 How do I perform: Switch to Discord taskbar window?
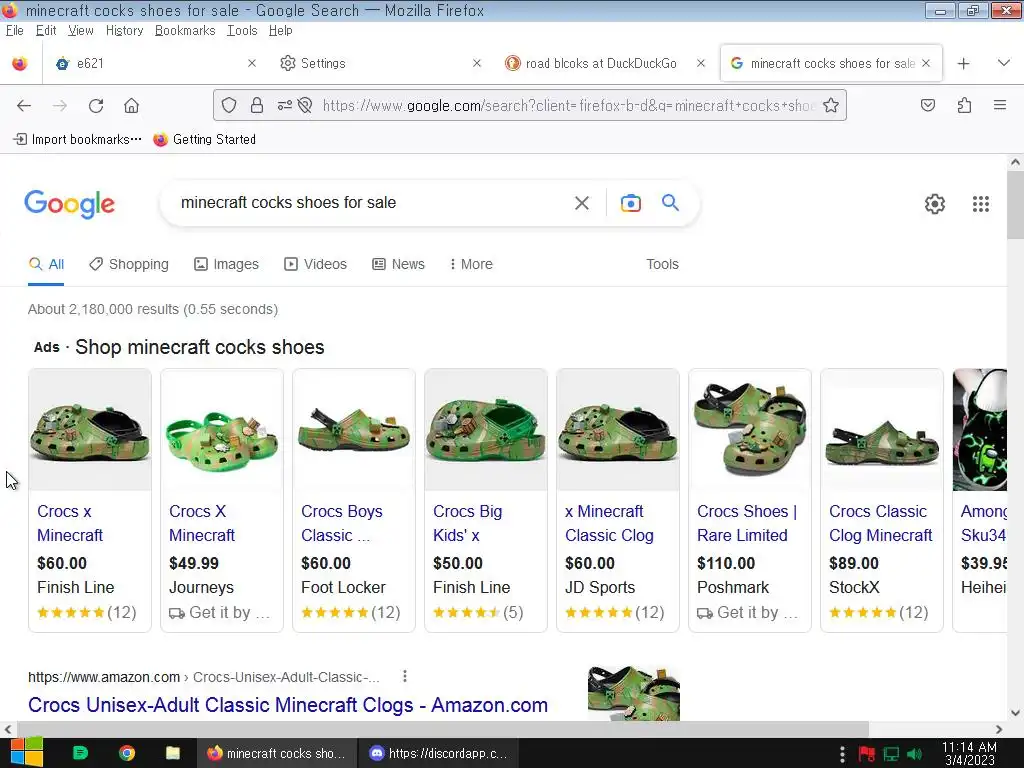click(x=438, y=753)
